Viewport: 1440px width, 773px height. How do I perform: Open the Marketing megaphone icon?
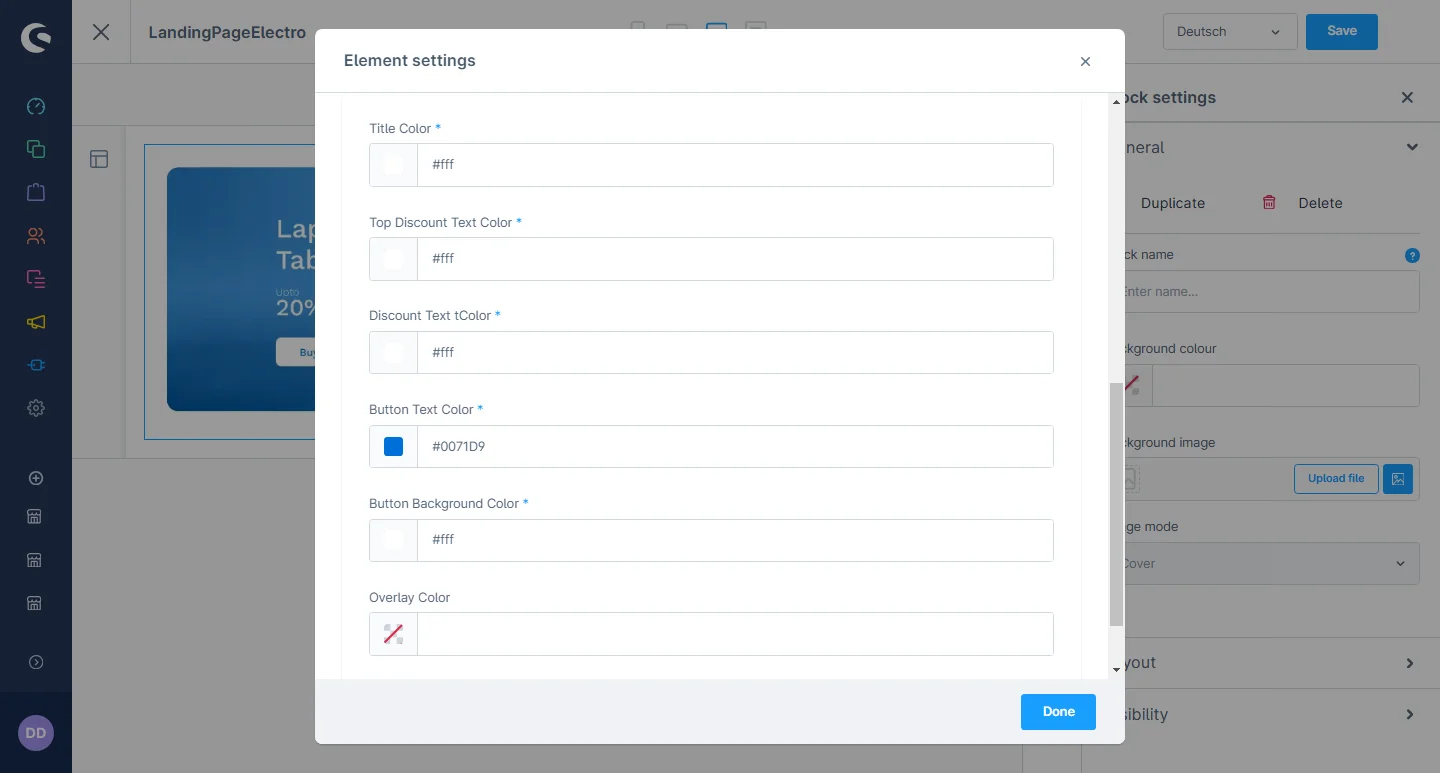36,322
